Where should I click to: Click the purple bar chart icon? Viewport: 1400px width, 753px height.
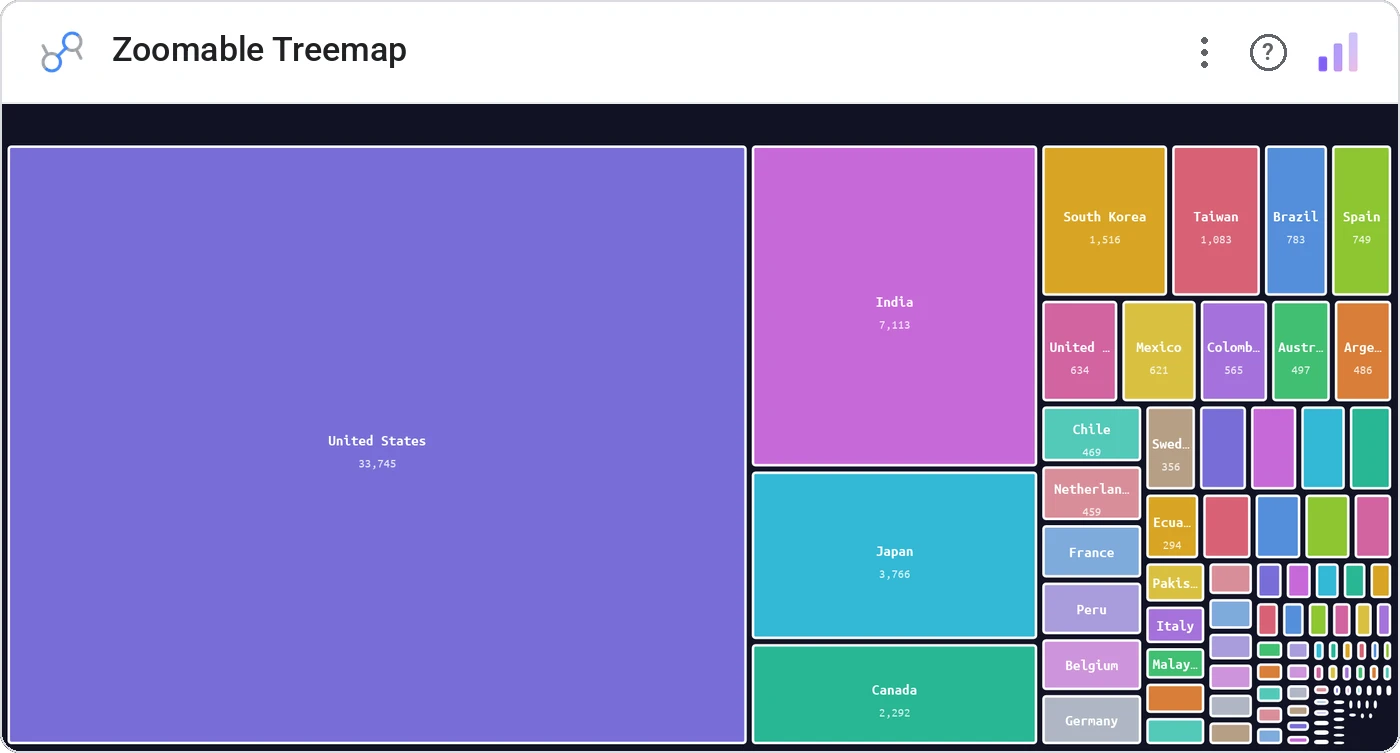coord(1338,52)
